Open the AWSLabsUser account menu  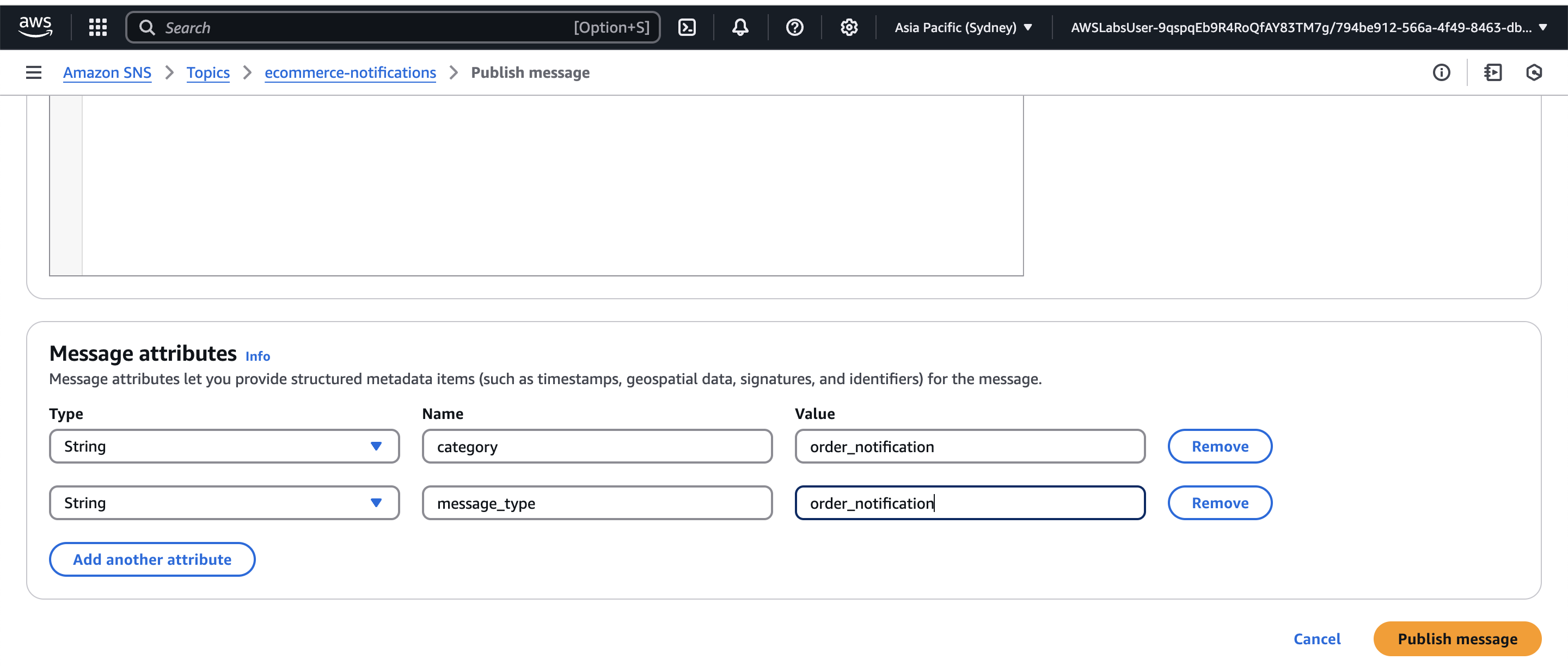(1309, 27)
